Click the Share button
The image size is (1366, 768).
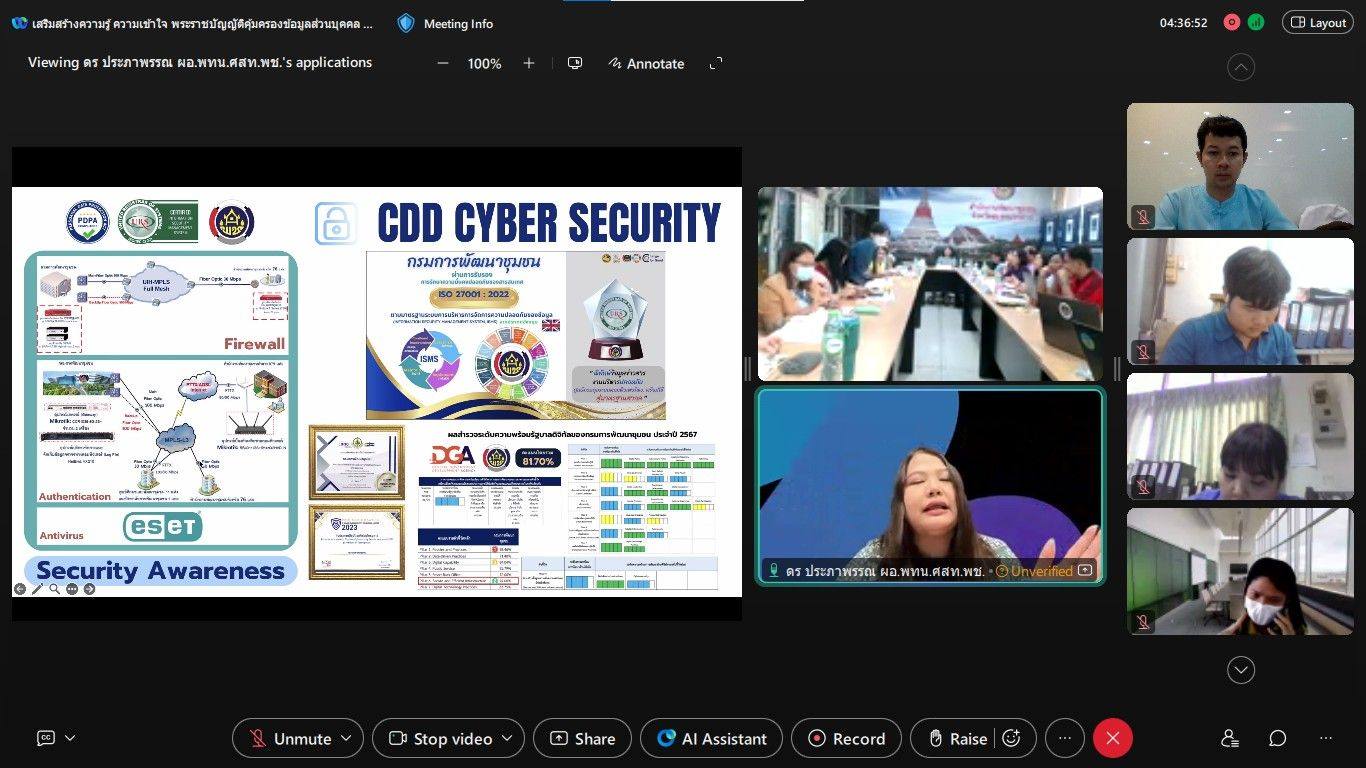(x=582, y=738)
